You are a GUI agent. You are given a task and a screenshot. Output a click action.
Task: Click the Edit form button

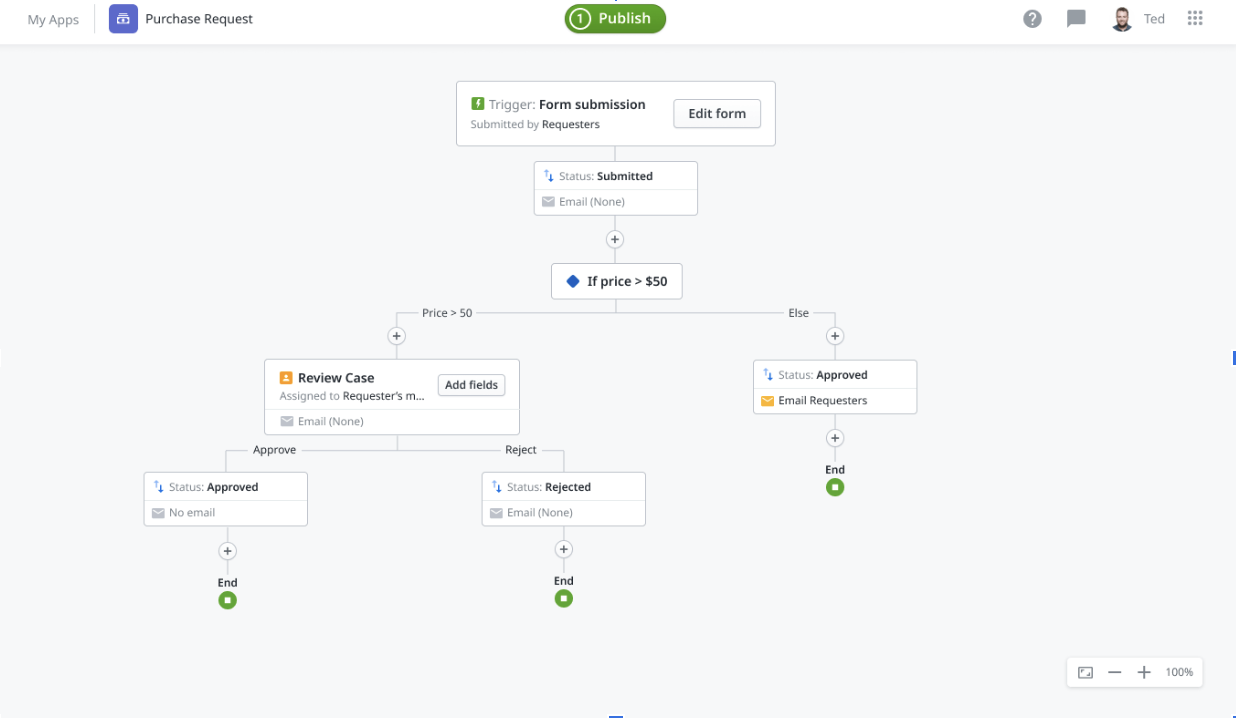[716, 114]
